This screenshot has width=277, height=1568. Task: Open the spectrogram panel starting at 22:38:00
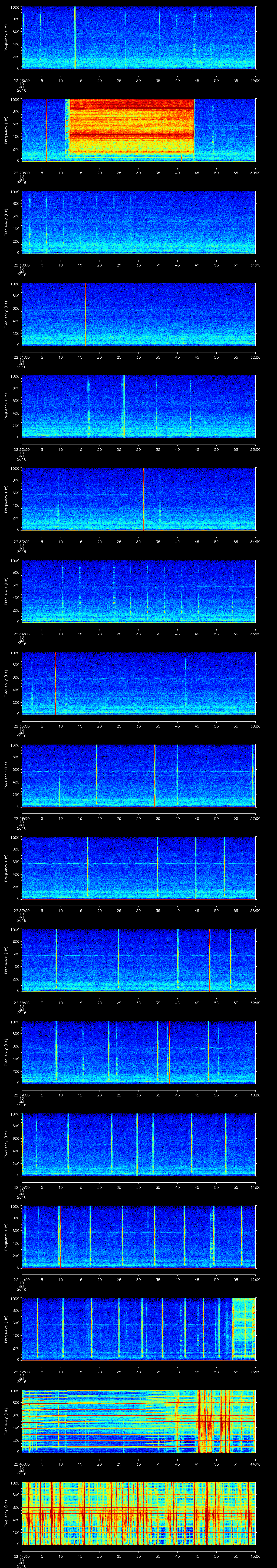(x=138, y=960)
